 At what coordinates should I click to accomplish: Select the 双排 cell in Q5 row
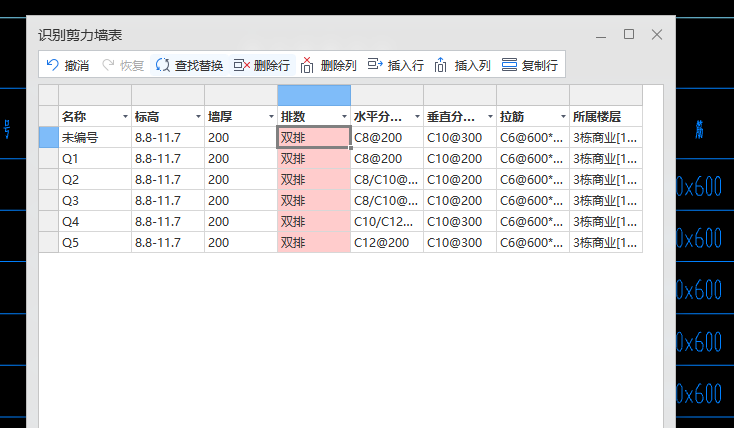point(314,243)
